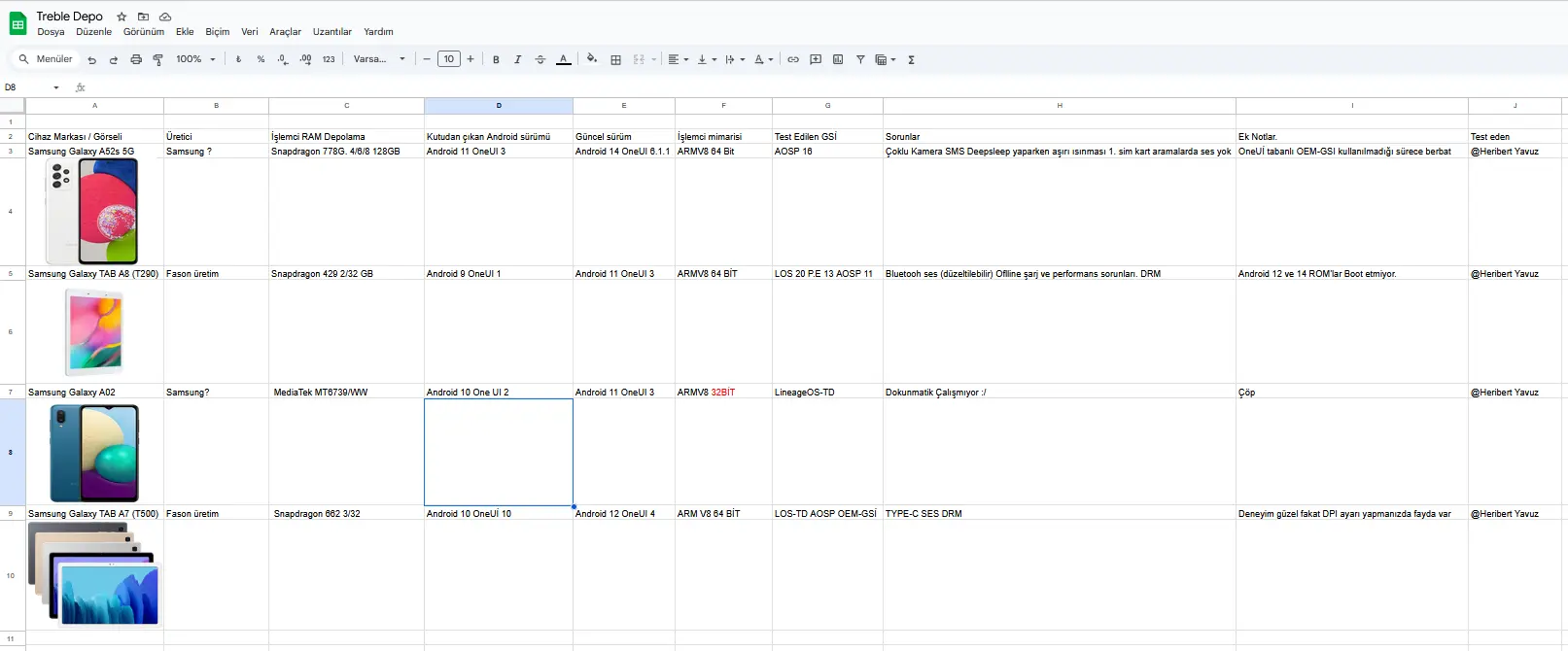
Task: Open the Yardım menu
Action: click(x=378, y=32)
